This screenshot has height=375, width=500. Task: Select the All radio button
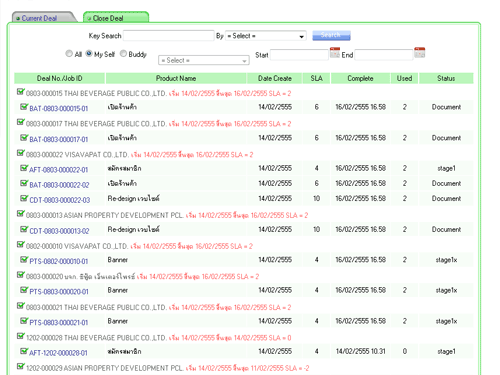(69, 53)
